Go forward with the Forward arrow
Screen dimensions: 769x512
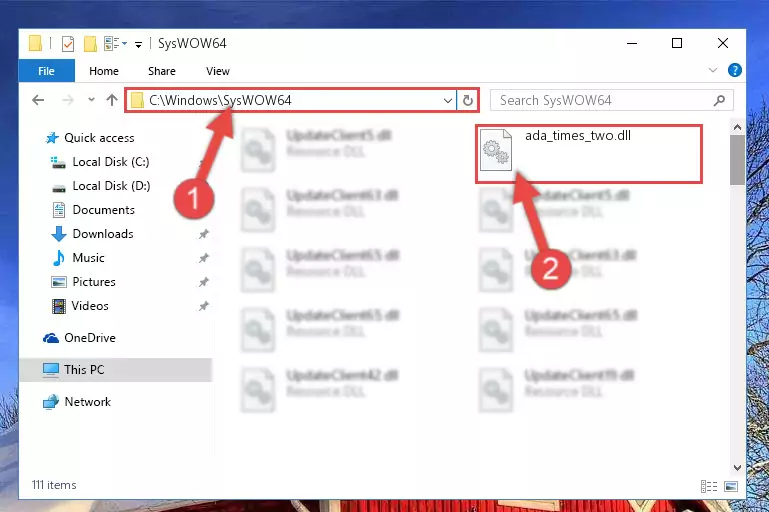[68, 101]
